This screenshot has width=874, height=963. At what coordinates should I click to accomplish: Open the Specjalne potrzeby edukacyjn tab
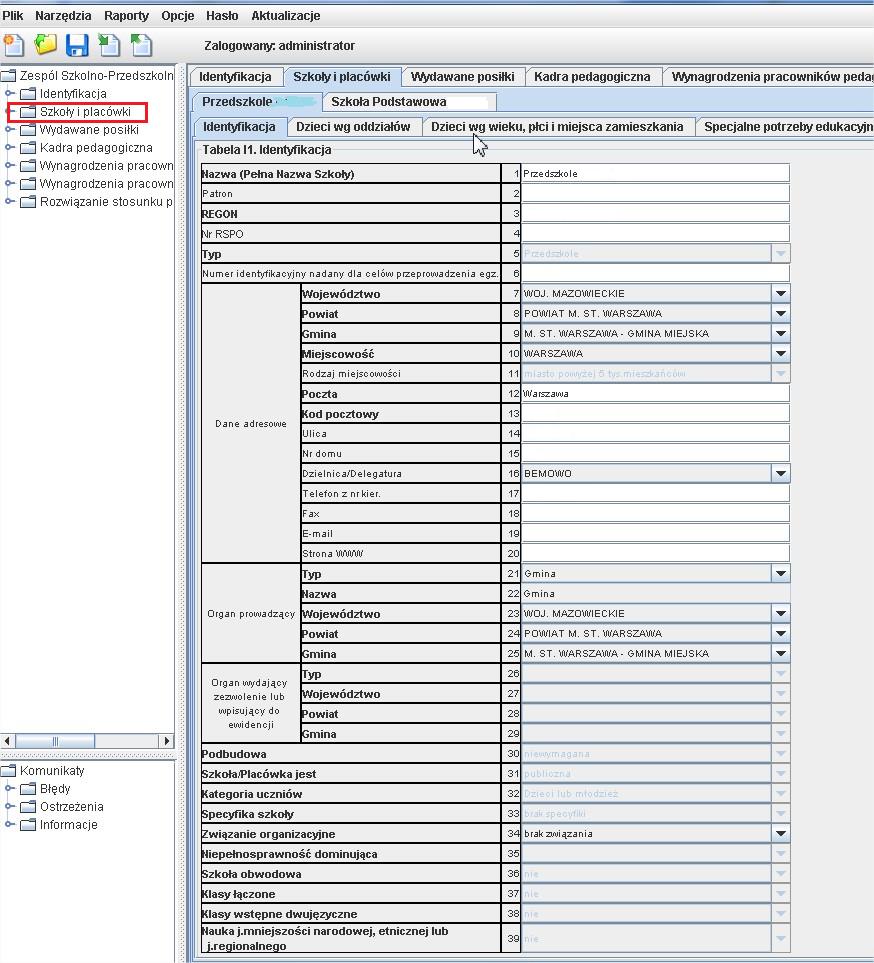[786, 127]
